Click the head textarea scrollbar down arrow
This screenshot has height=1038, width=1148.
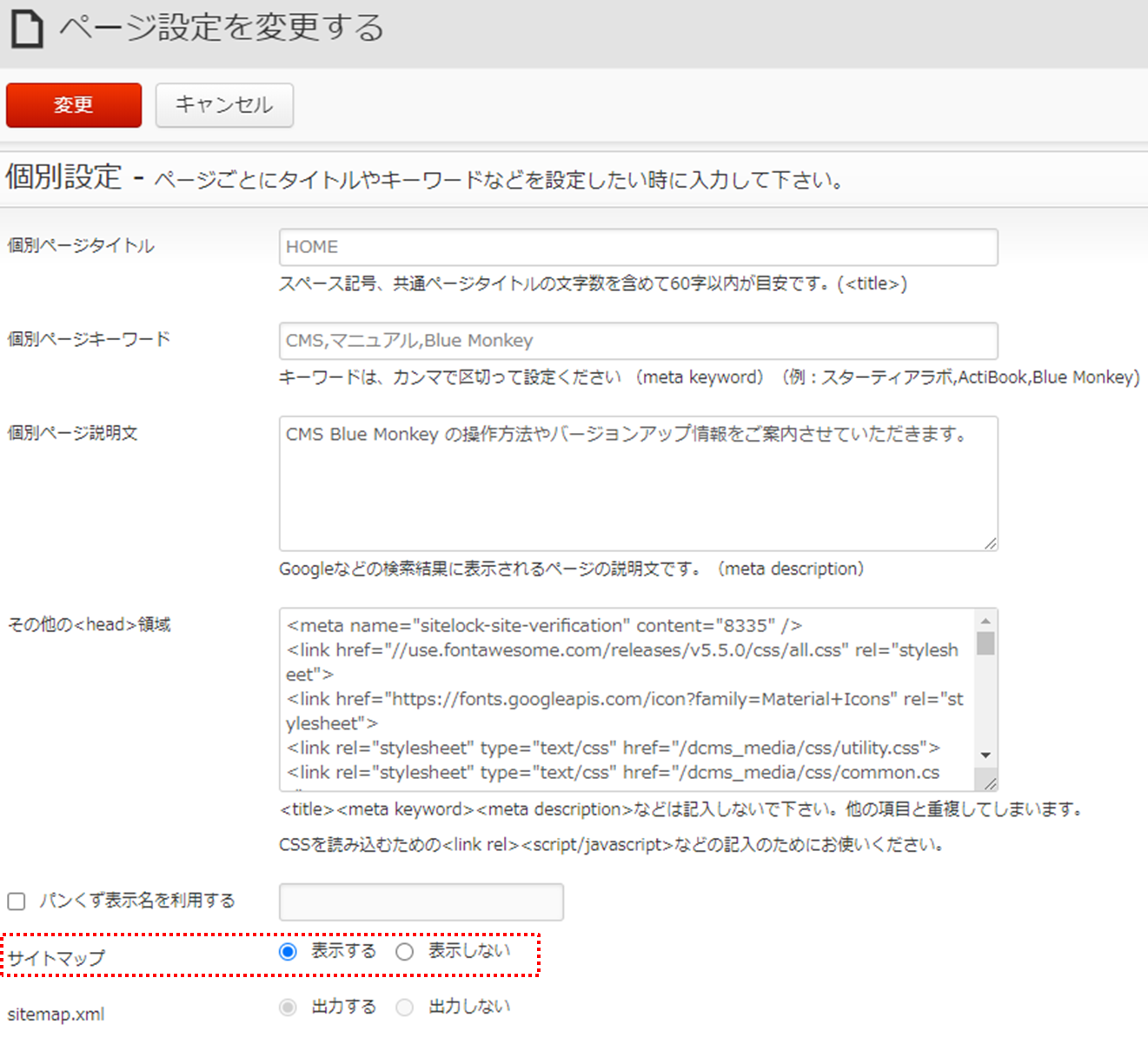(x=985, y=755)
